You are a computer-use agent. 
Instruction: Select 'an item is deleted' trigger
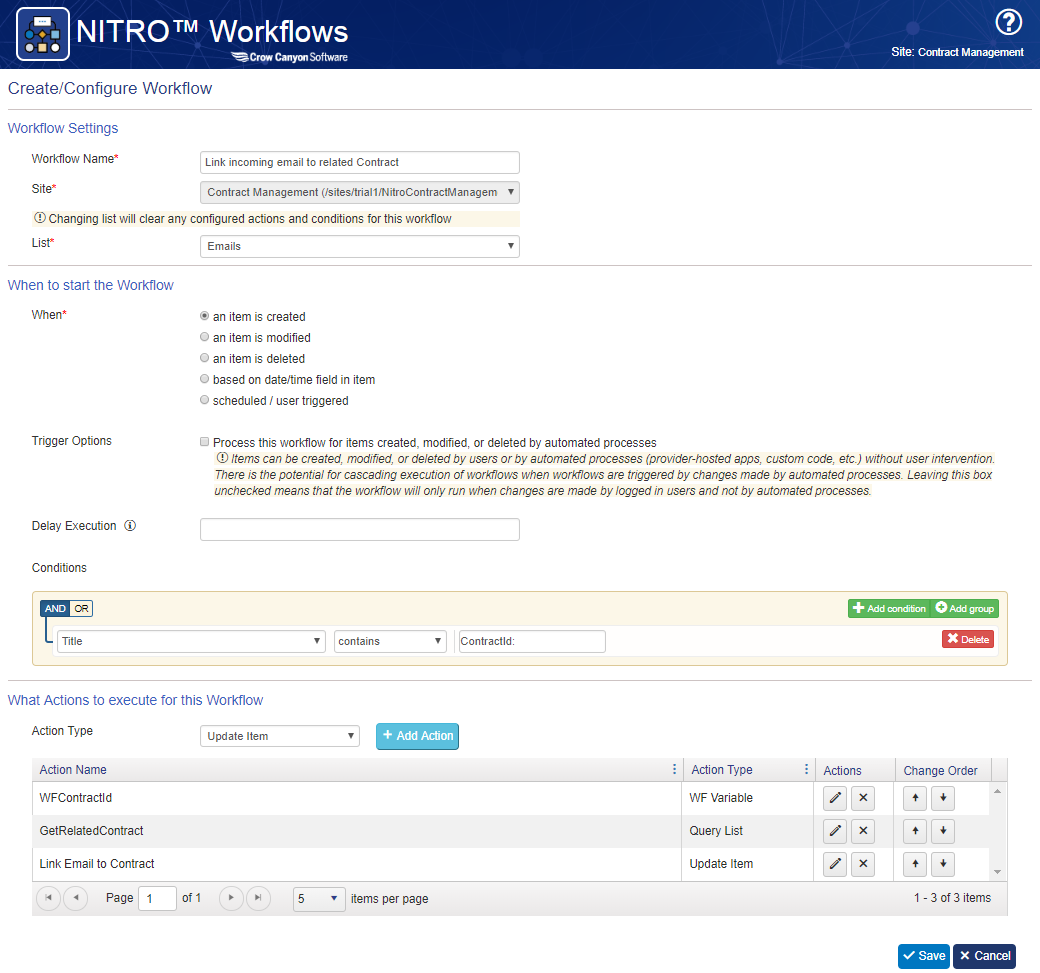(204, 358)
